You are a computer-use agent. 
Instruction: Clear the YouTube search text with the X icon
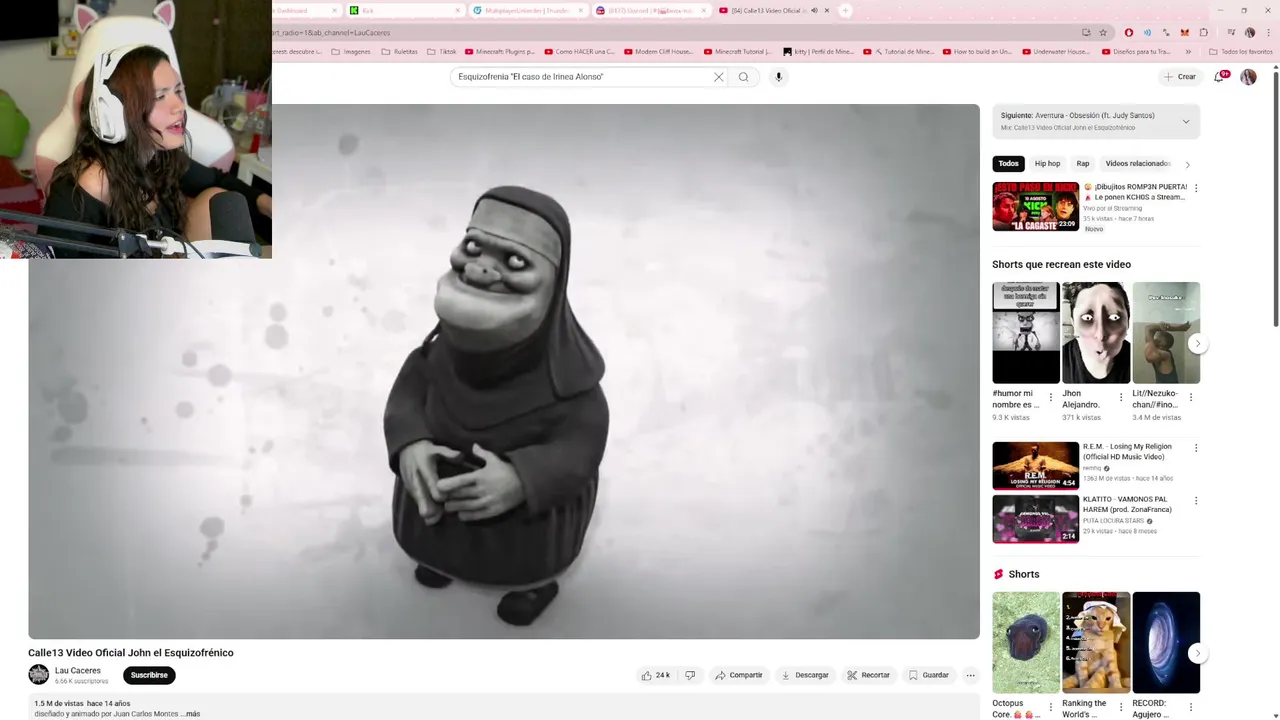(718, 77)
